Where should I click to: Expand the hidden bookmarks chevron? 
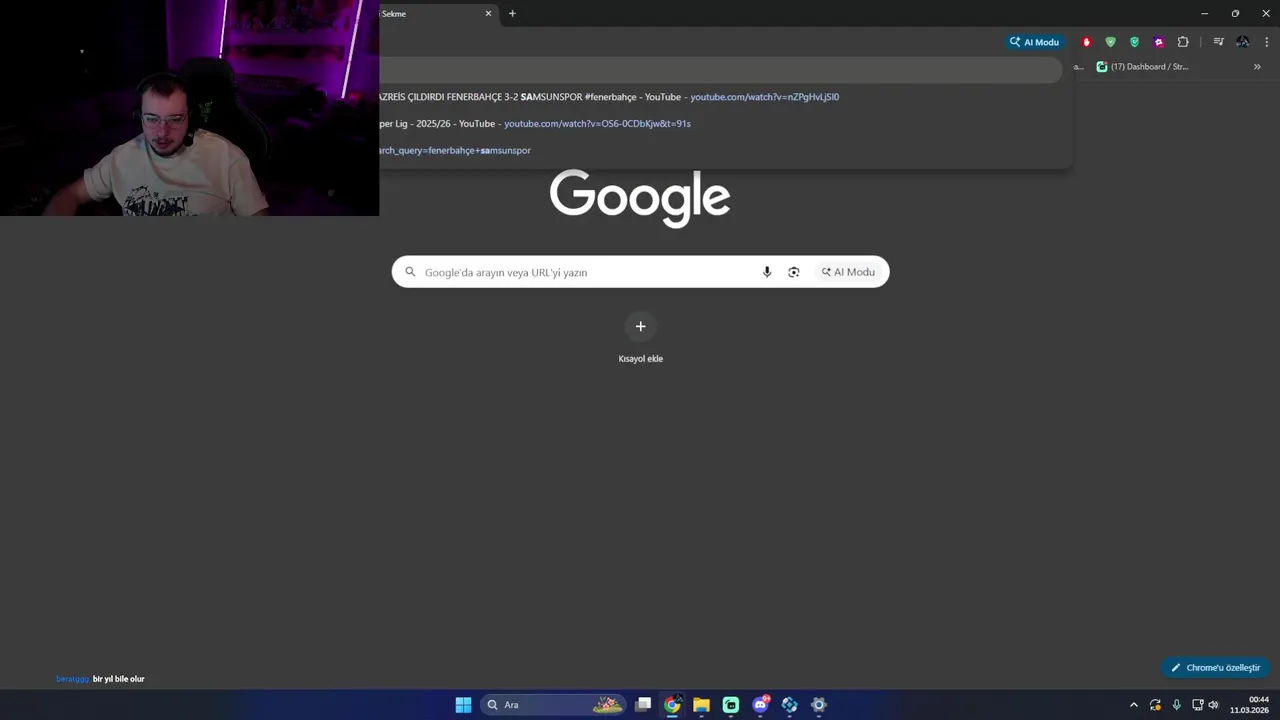[1257, 67]
